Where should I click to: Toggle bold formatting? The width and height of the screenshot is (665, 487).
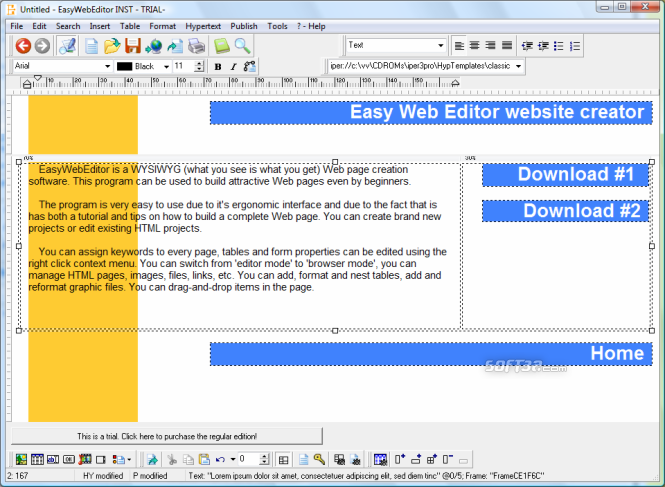click(218, 67)
